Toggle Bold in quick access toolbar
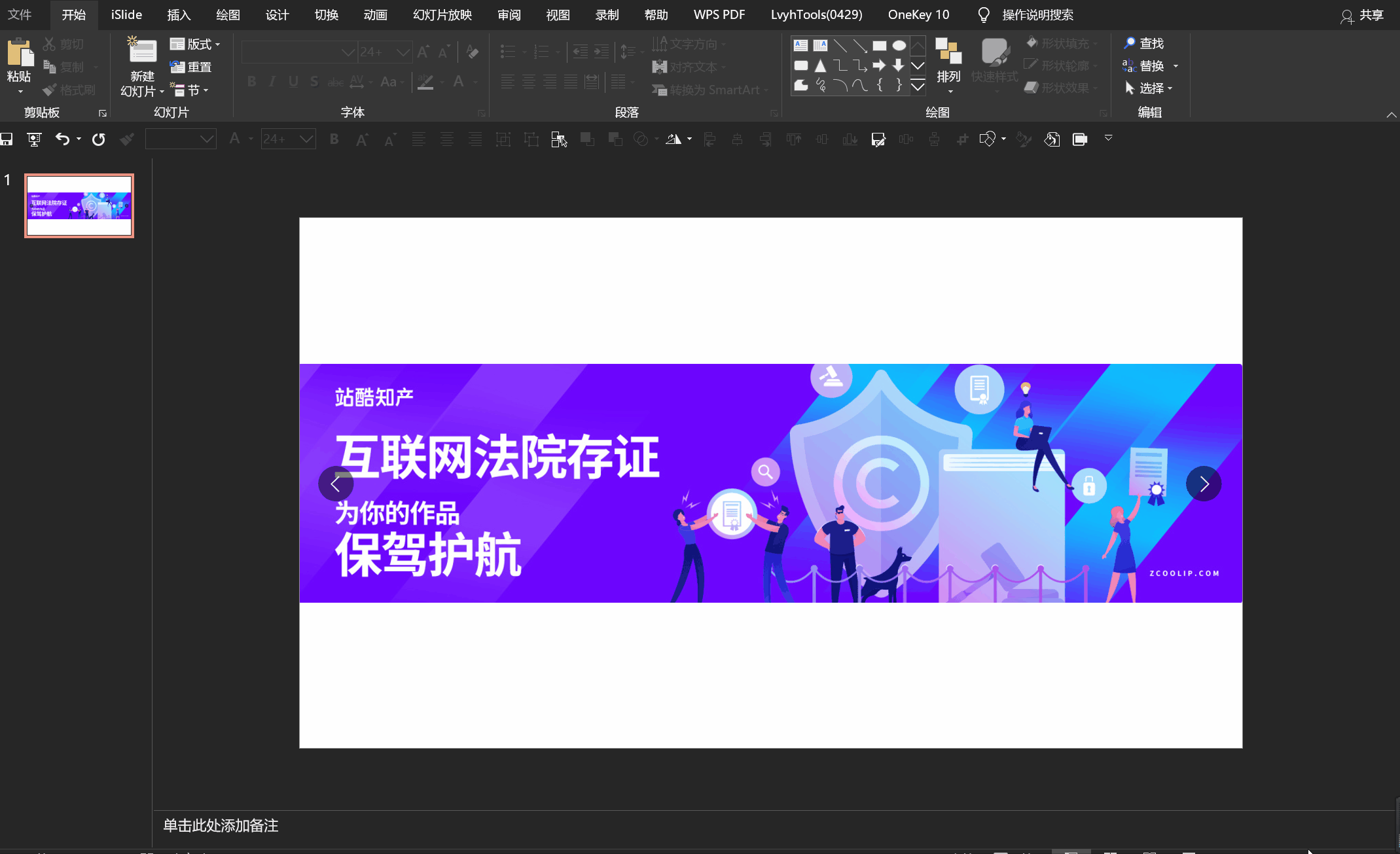Viewport: 1400px width, 854px height. pyautogui.click(x=334, y=139)
